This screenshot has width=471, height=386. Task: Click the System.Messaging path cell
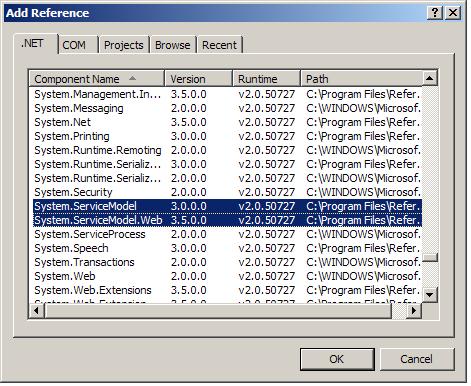(x=363, y=108)
